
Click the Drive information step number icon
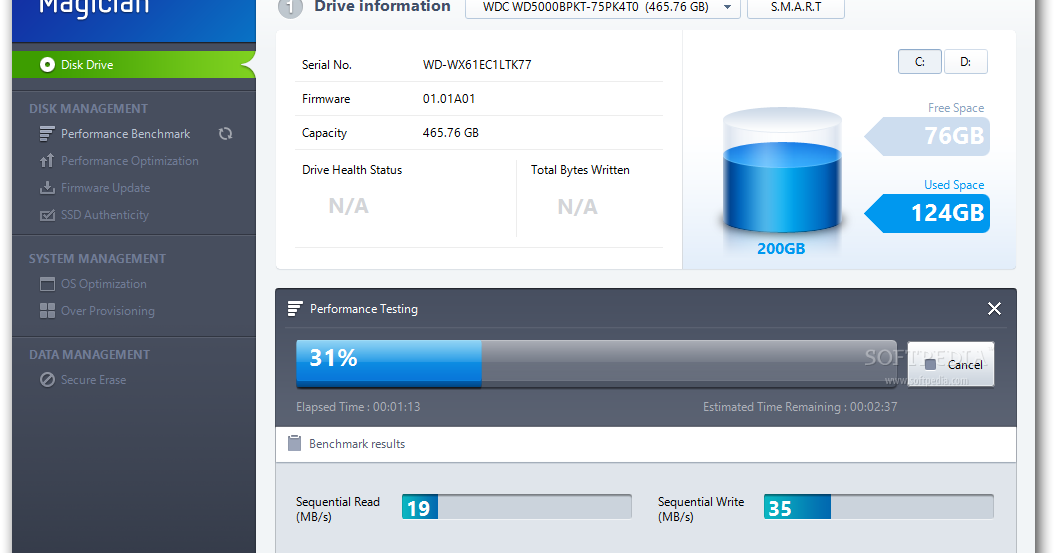[x=291, y=7]
